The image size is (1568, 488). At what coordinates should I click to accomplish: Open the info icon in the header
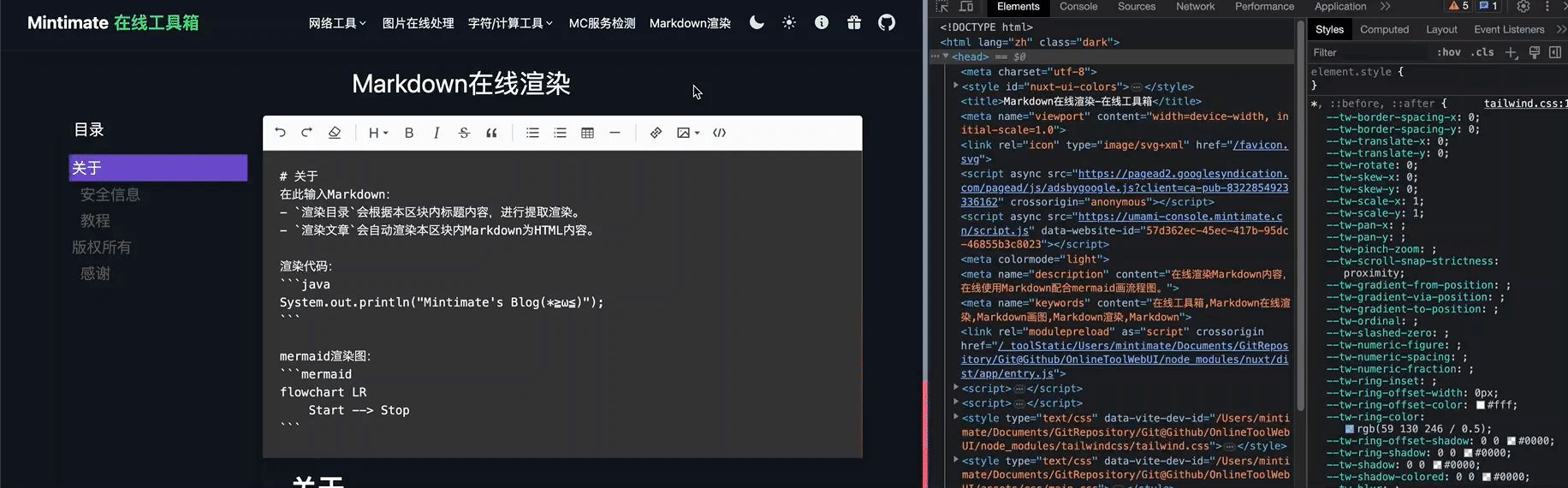tap(822, 22)
